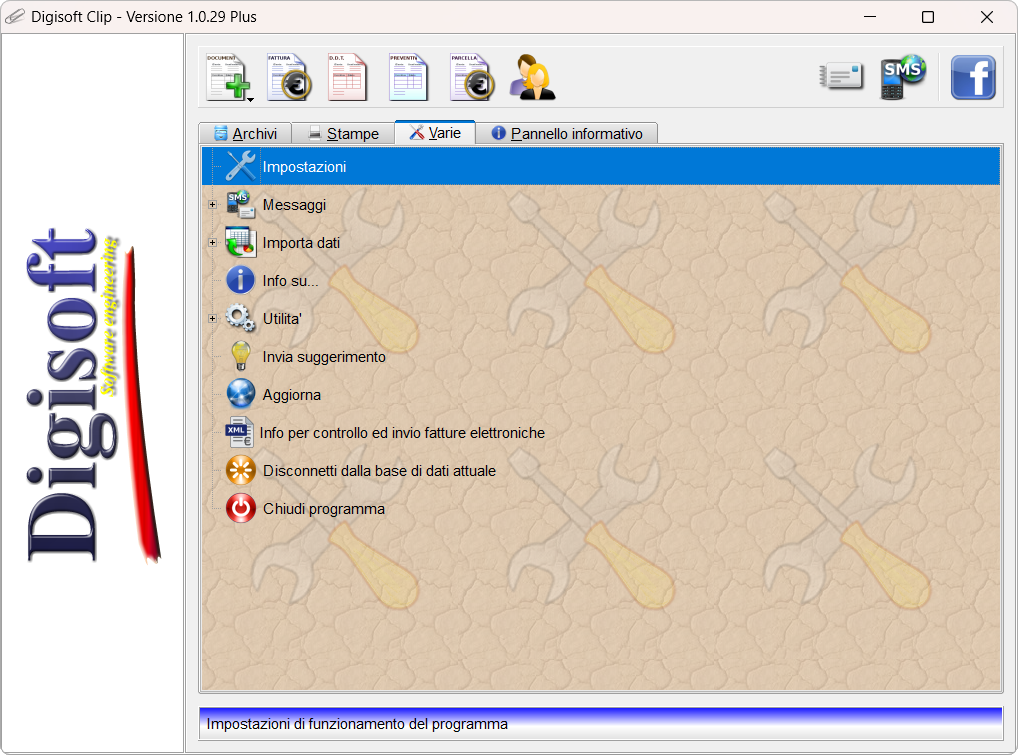The width and height of the screenshot is (1018, 755).
Task: Select the Chiudi programma label
Action: 323,509
